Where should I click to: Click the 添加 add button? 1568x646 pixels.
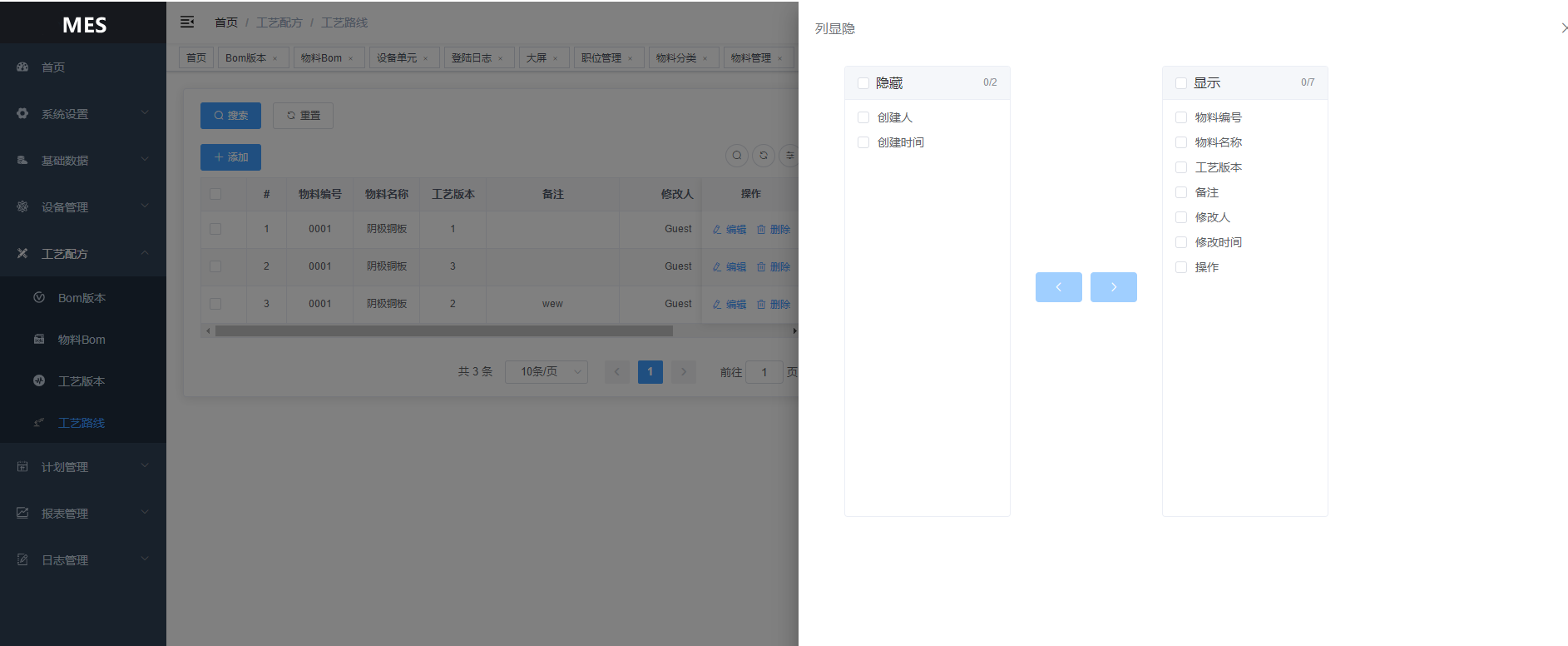point(230,157)
